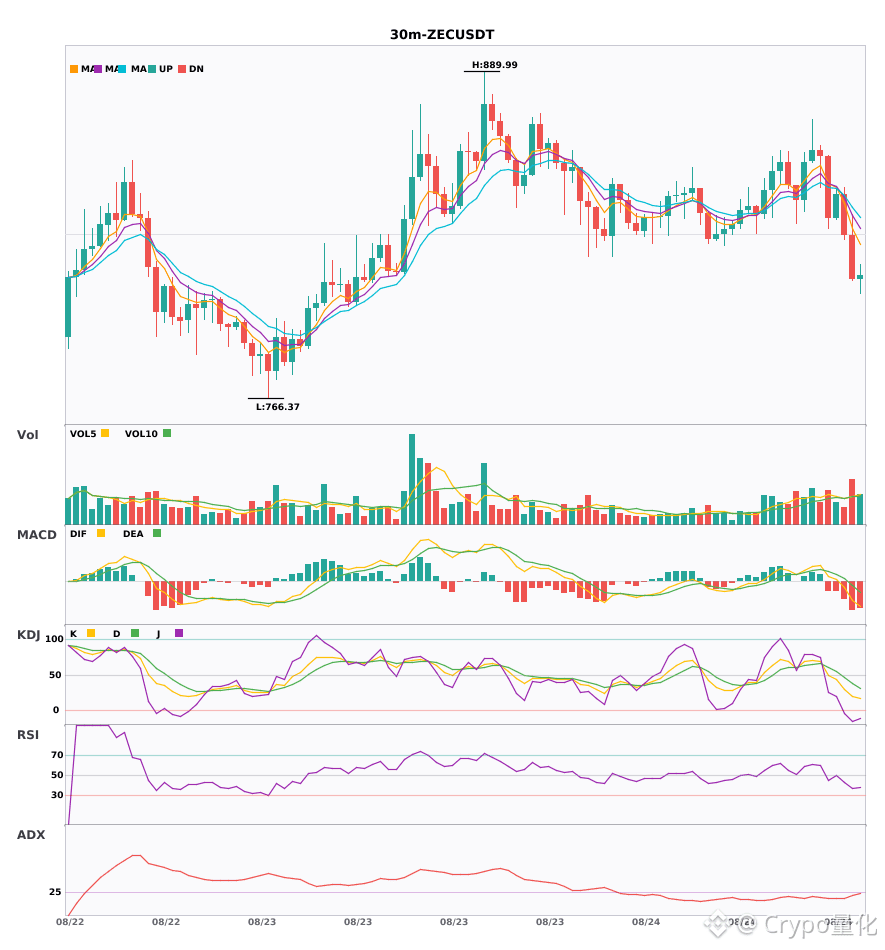The image size is (885, 950).
Task: Click the tallest green volume bar
Action: click(412, 479)
